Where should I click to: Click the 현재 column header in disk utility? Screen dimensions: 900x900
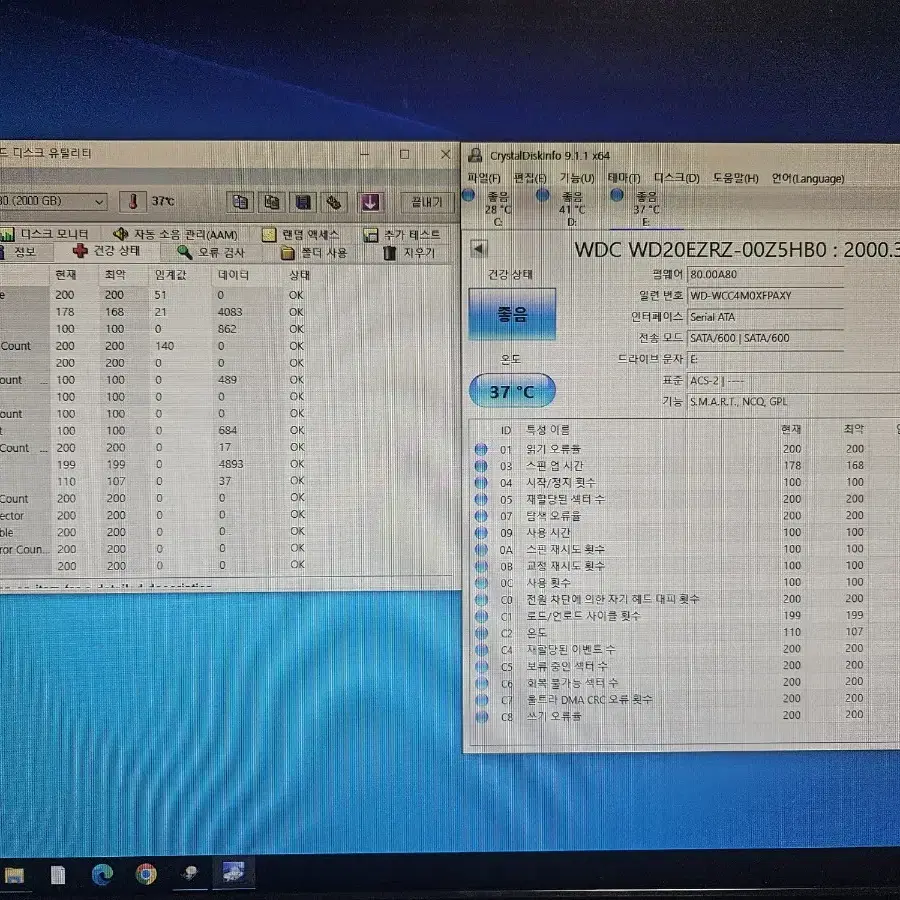coord(65,275)
